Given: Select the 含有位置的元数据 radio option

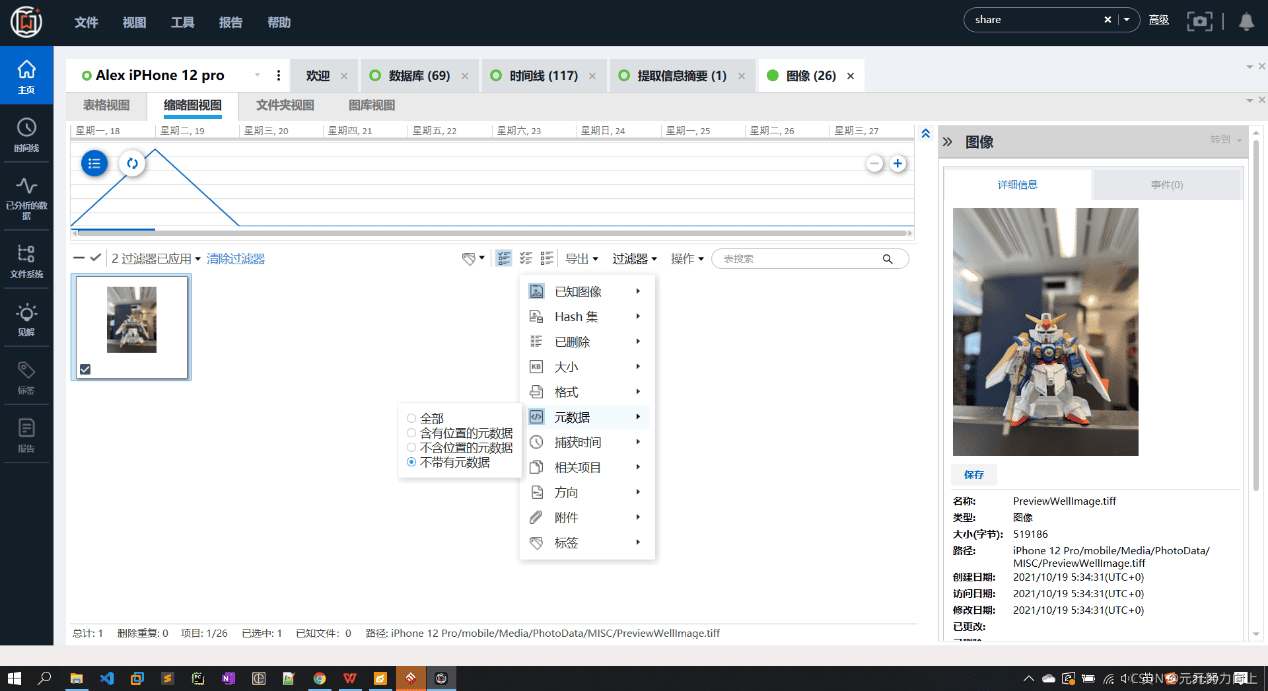Looking at the screenshot, I should point(410,432).
